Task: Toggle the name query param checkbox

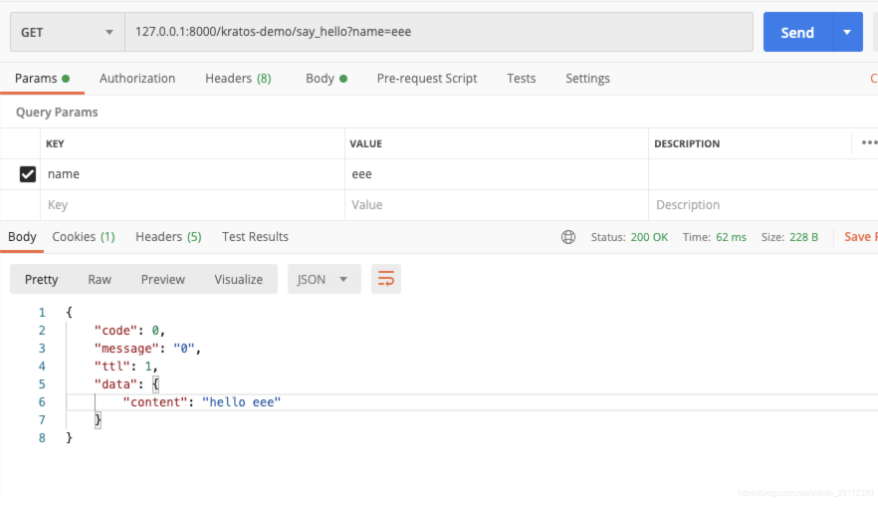Action: [28, 174]
